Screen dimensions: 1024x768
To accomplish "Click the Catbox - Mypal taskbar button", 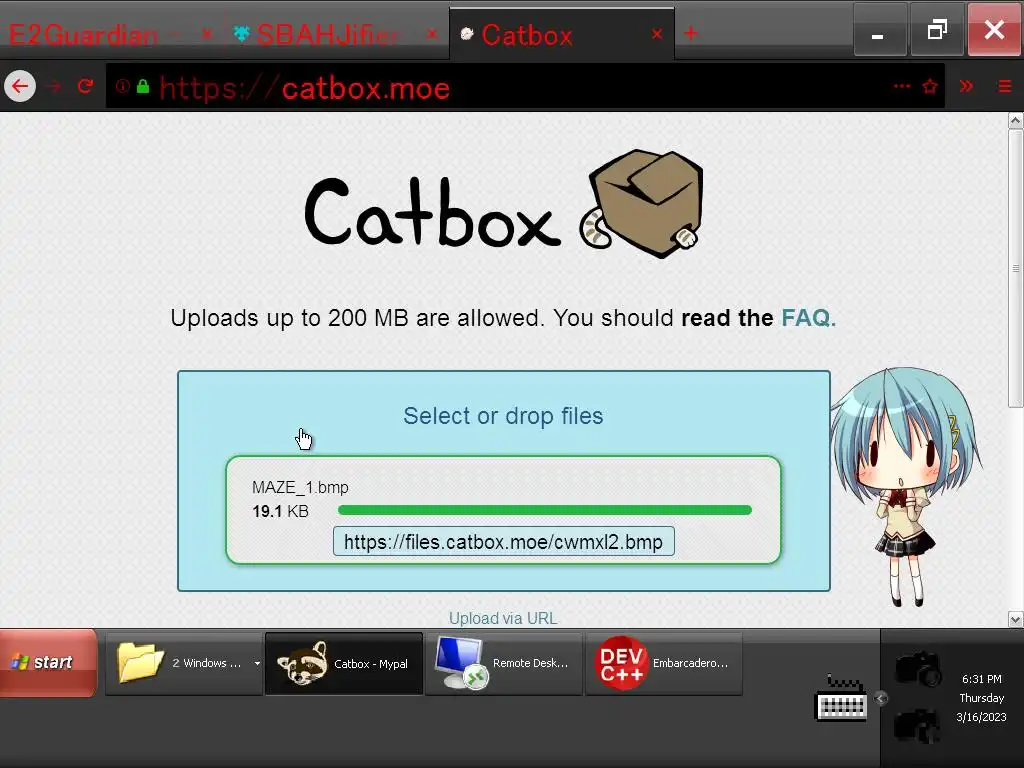I will point(344,664).
